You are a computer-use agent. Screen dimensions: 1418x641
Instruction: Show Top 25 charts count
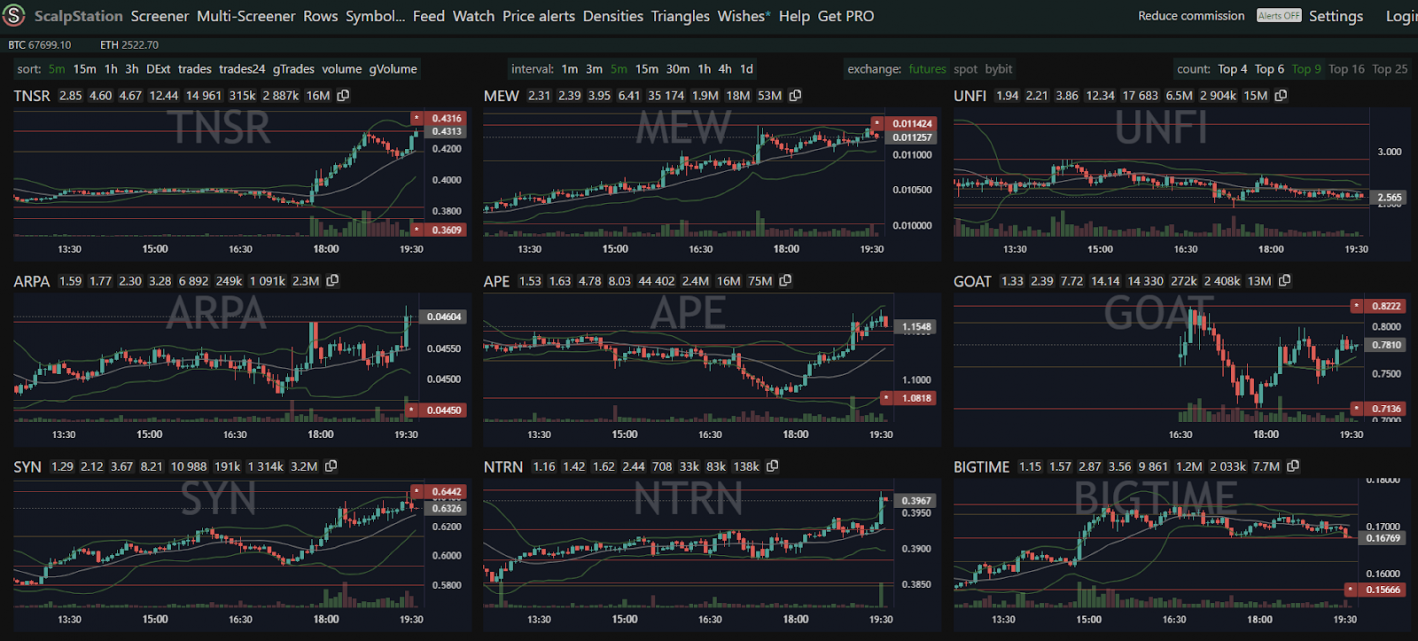[x=1389, y=69]
